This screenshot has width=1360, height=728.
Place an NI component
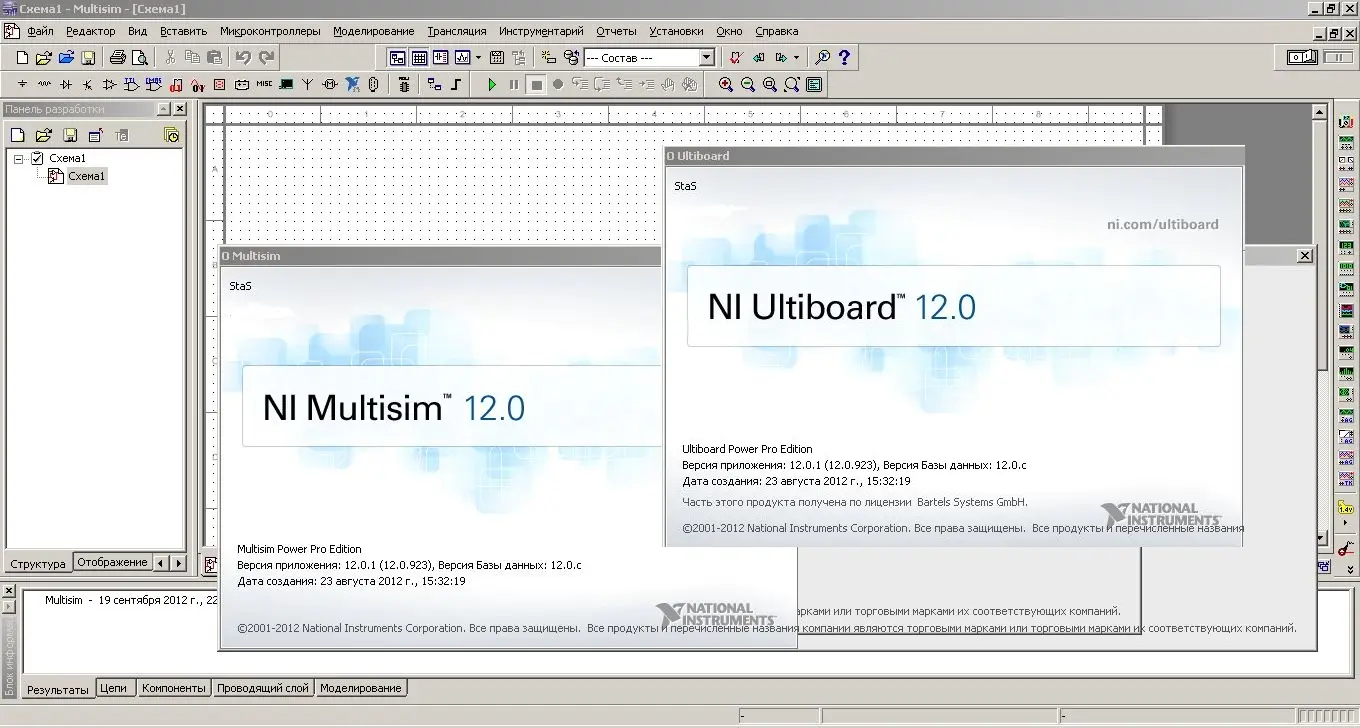pos(352,84)
